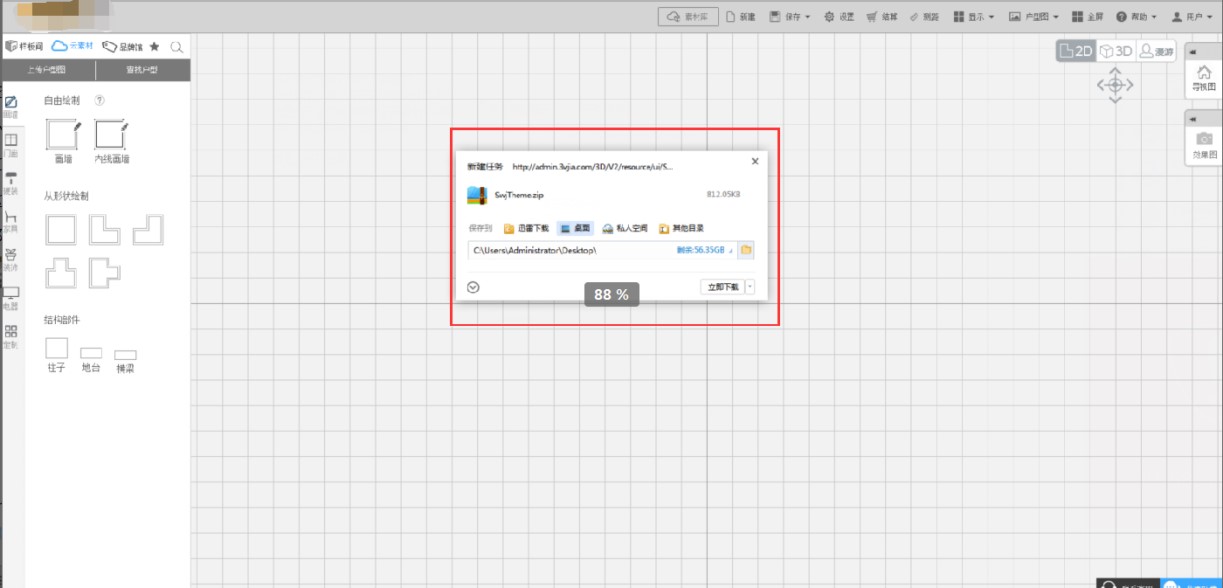The image size is (1223, 588).
Task: Open the 保存 save dropdown
Action: pyautogui.click(x=790, y=17)
